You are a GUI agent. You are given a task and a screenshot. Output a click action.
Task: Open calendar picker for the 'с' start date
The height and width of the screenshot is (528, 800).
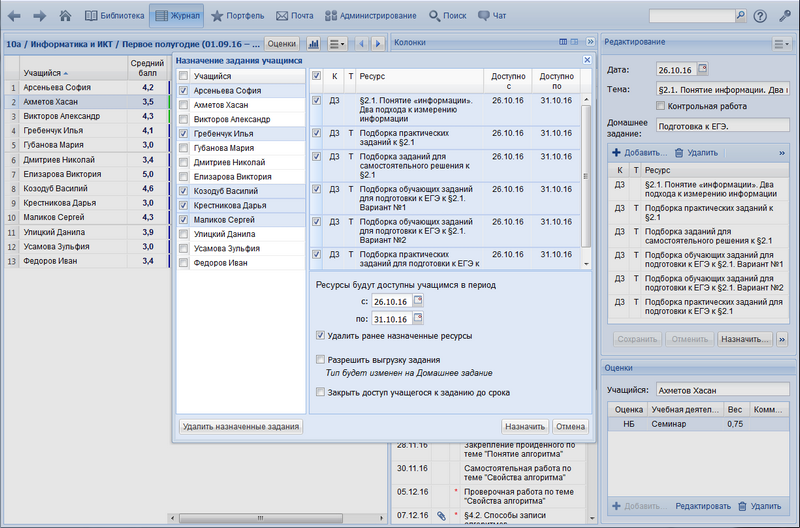[x=419, y=301]
